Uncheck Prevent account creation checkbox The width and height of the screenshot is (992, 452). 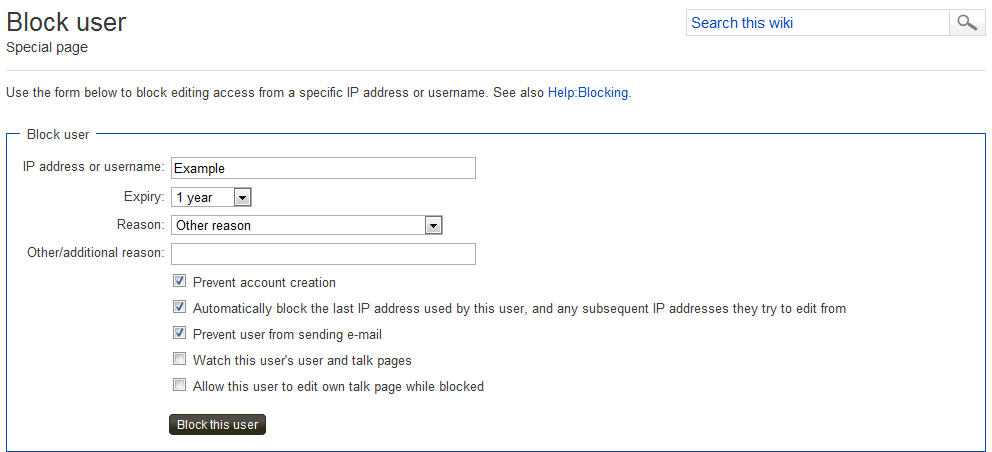coord(180,282)
